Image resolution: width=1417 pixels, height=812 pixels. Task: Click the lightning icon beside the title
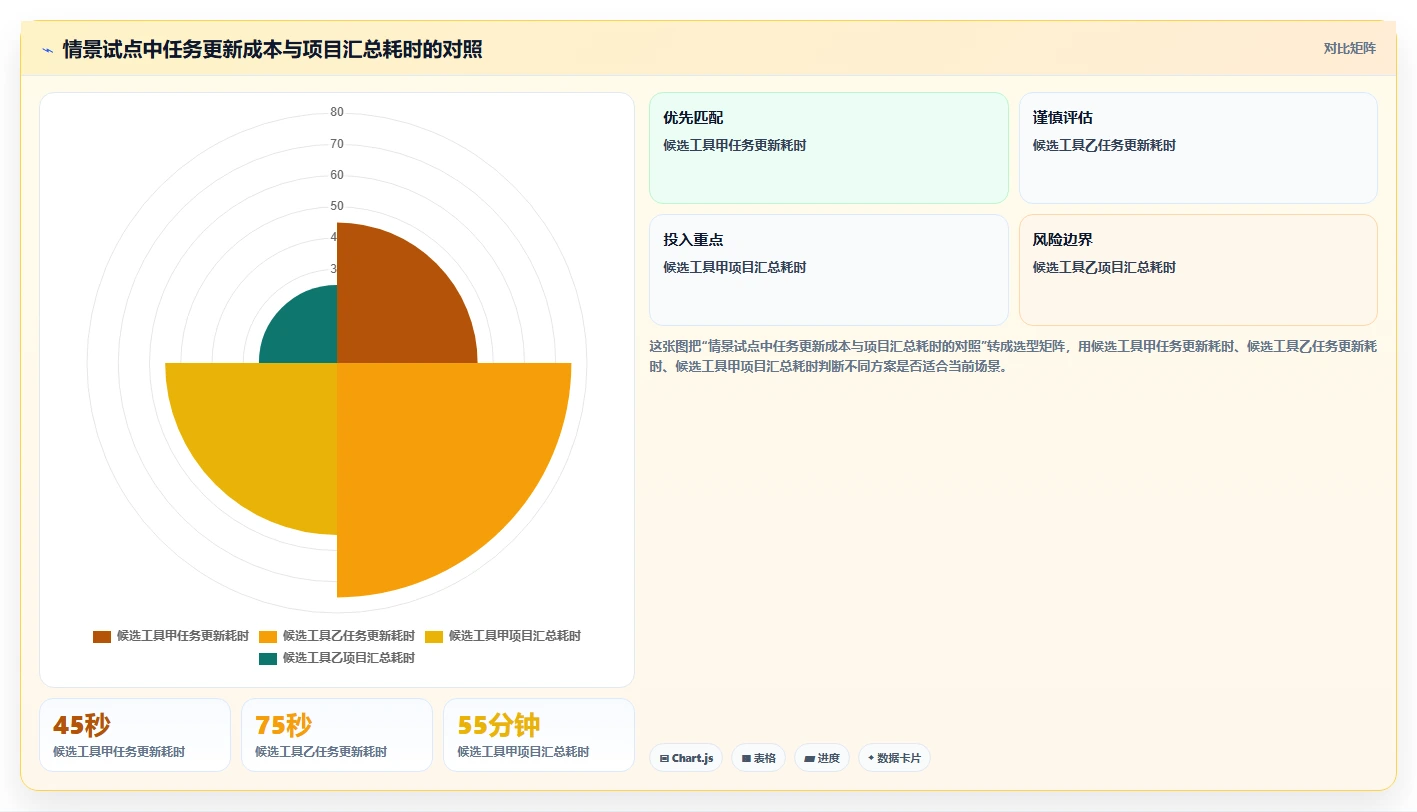tap(47, 50)
